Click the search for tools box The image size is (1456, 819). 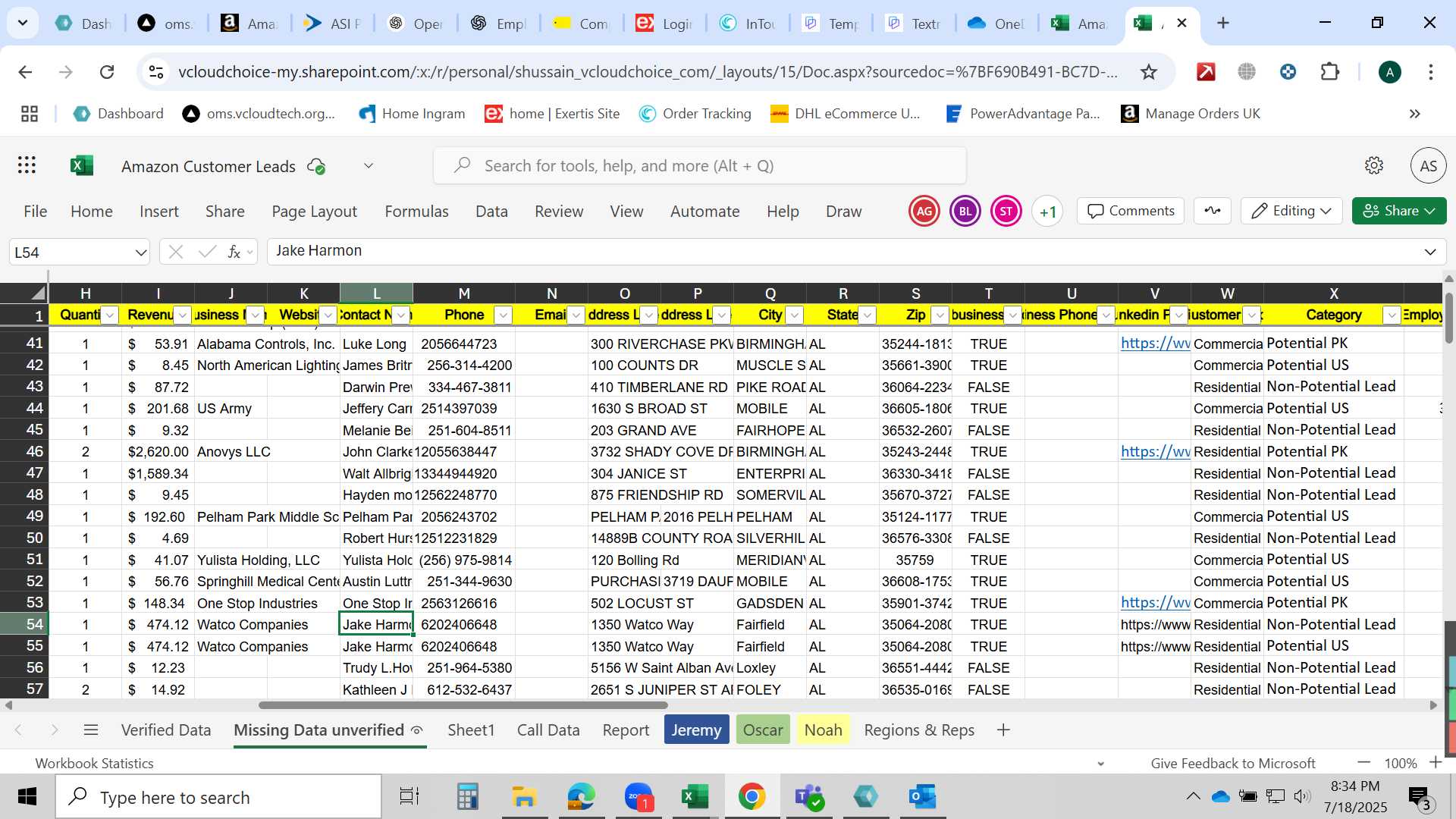coord(700,165)
